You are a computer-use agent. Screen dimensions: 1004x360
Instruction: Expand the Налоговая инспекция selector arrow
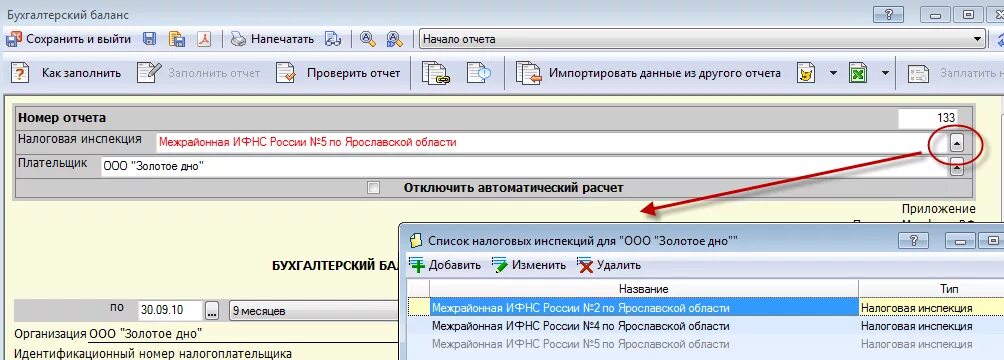tap(957, 144)
